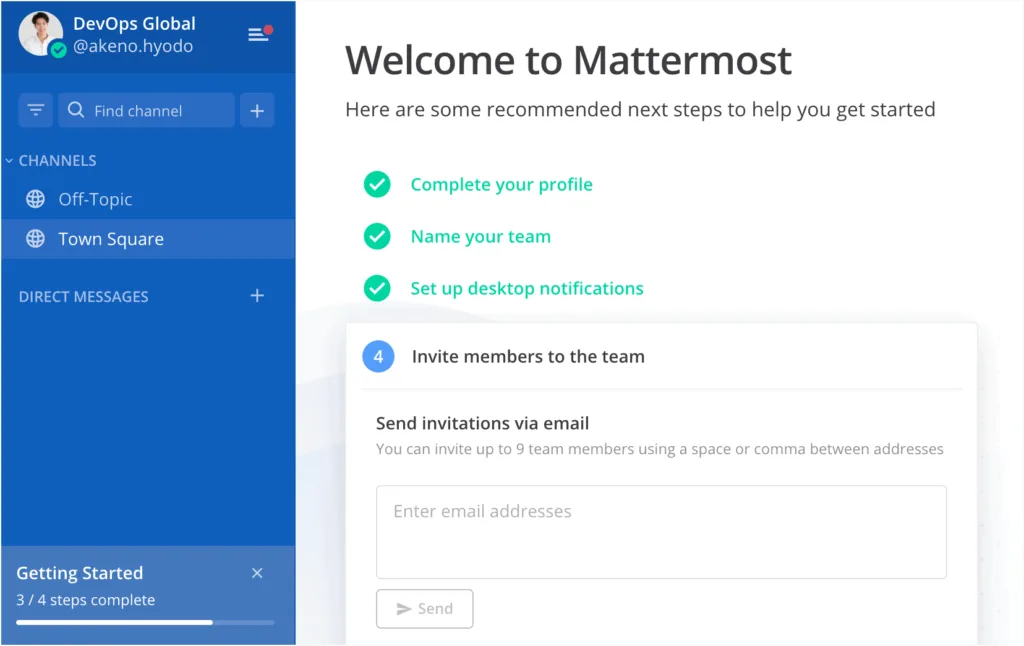
Task: Open the channel filter icon
Action: 36,110
